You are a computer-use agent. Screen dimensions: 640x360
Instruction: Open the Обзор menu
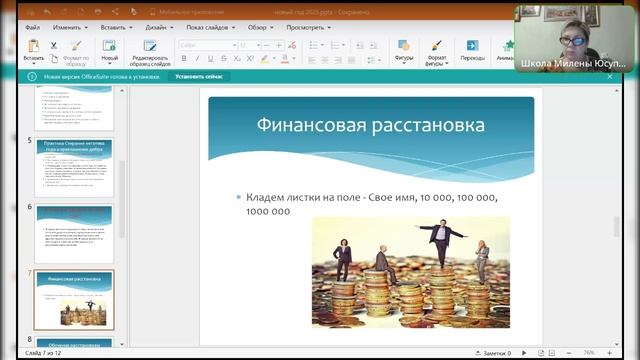coord(260,27)
